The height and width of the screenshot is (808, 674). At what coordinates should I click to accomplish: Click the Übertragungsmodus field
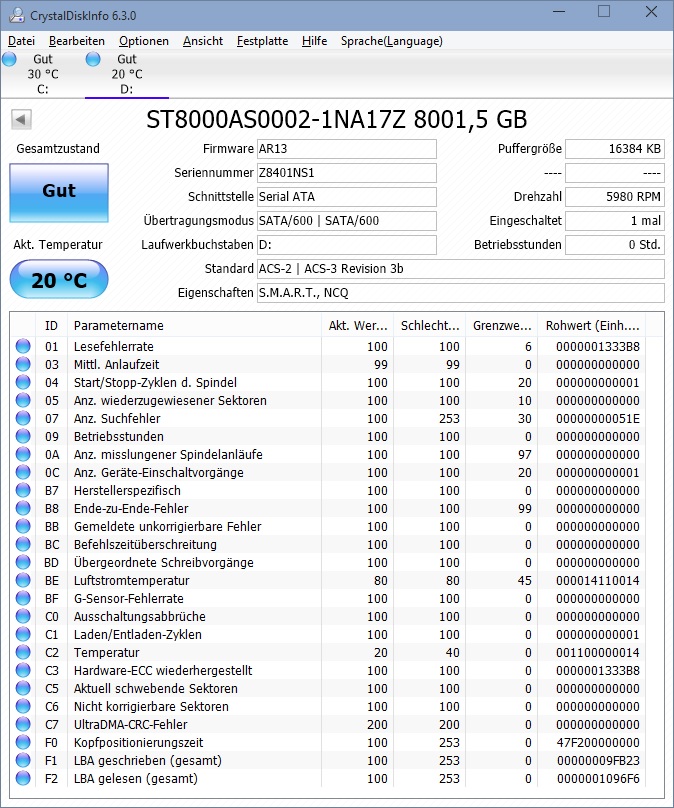click(347, 221)
